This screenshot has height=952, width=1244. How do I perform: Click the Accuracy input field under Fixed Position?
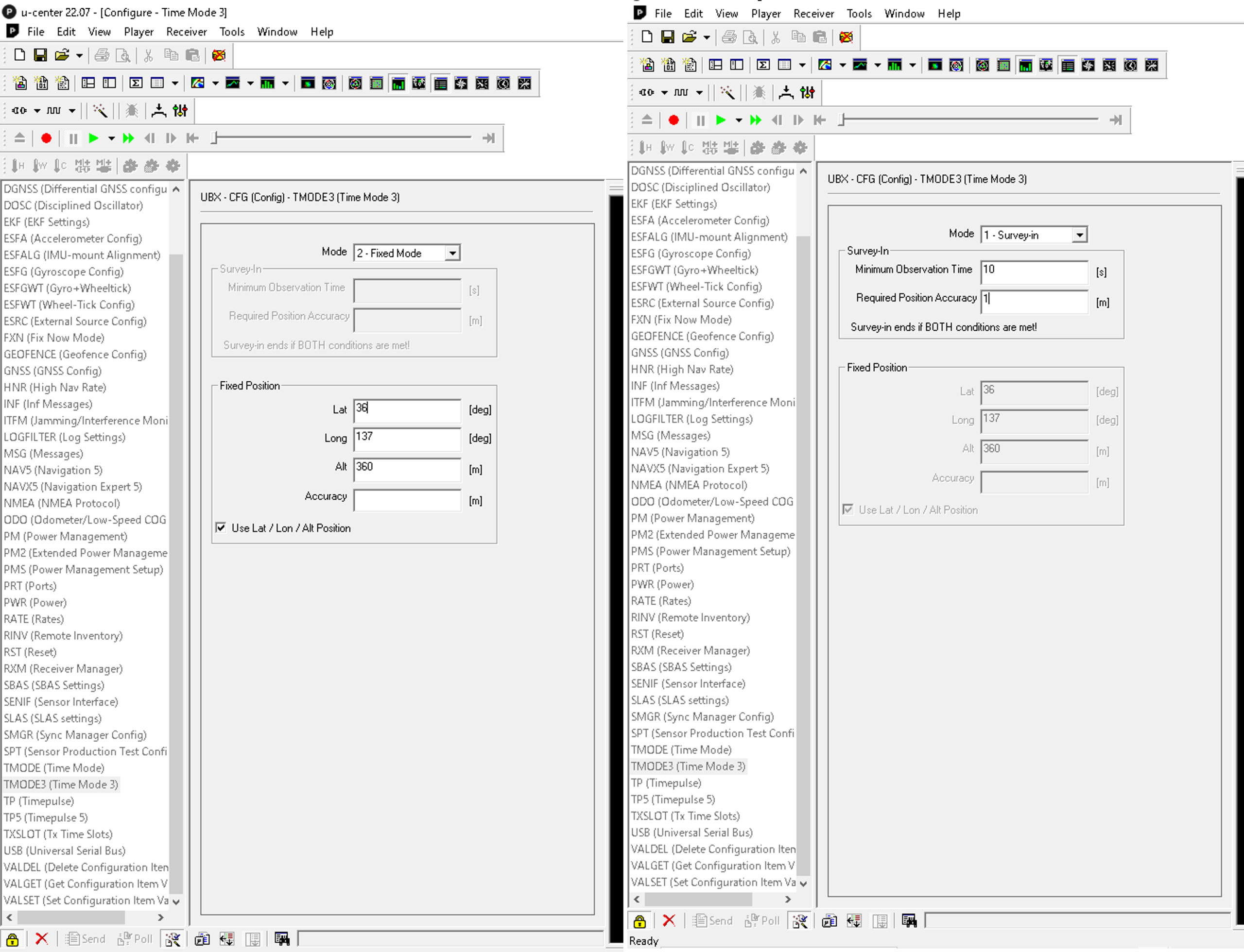(x=407, y=500)
